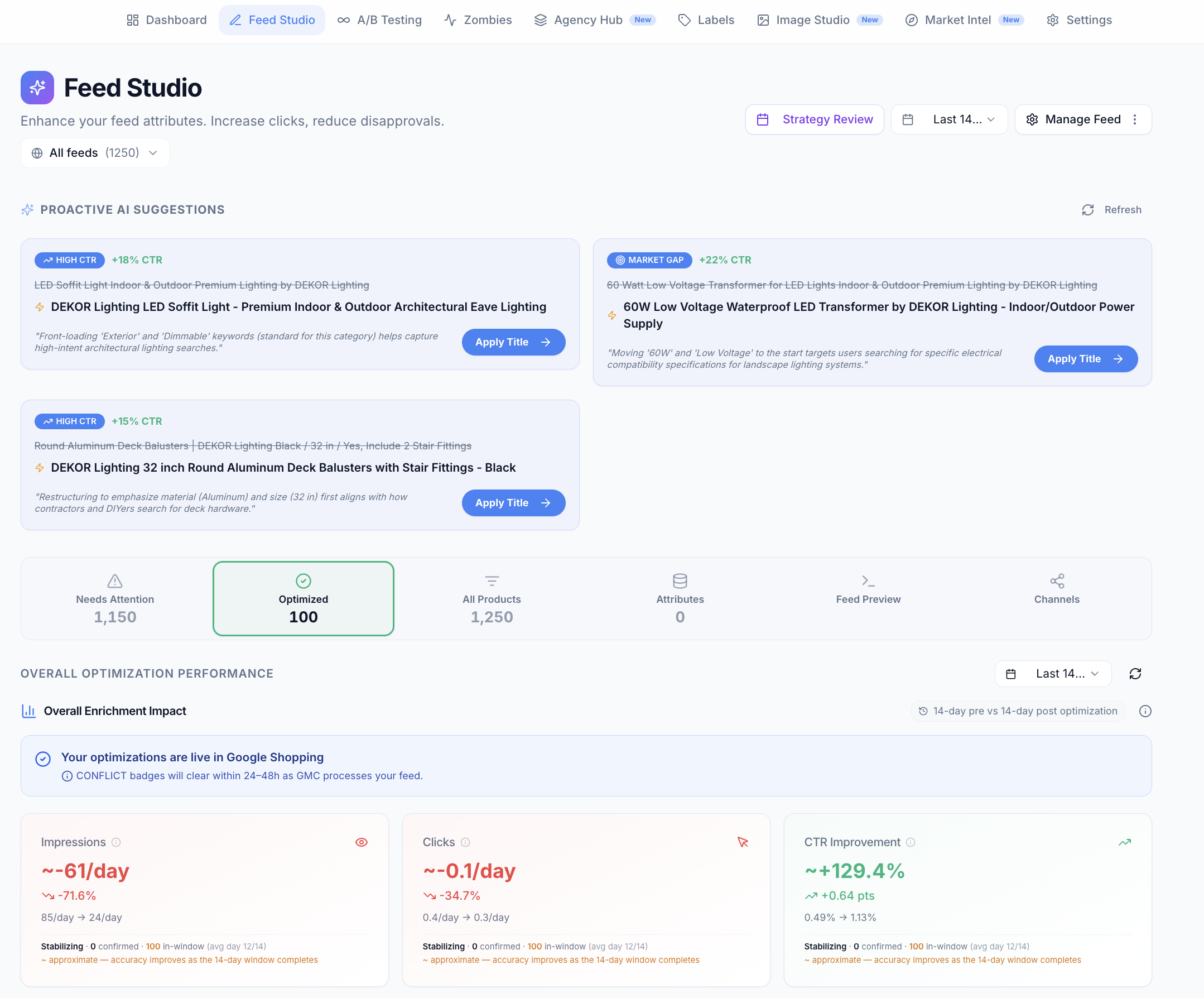Screen dimensions: 1204x998
Task: Open the Attributes tab
Action: (680, 599)
